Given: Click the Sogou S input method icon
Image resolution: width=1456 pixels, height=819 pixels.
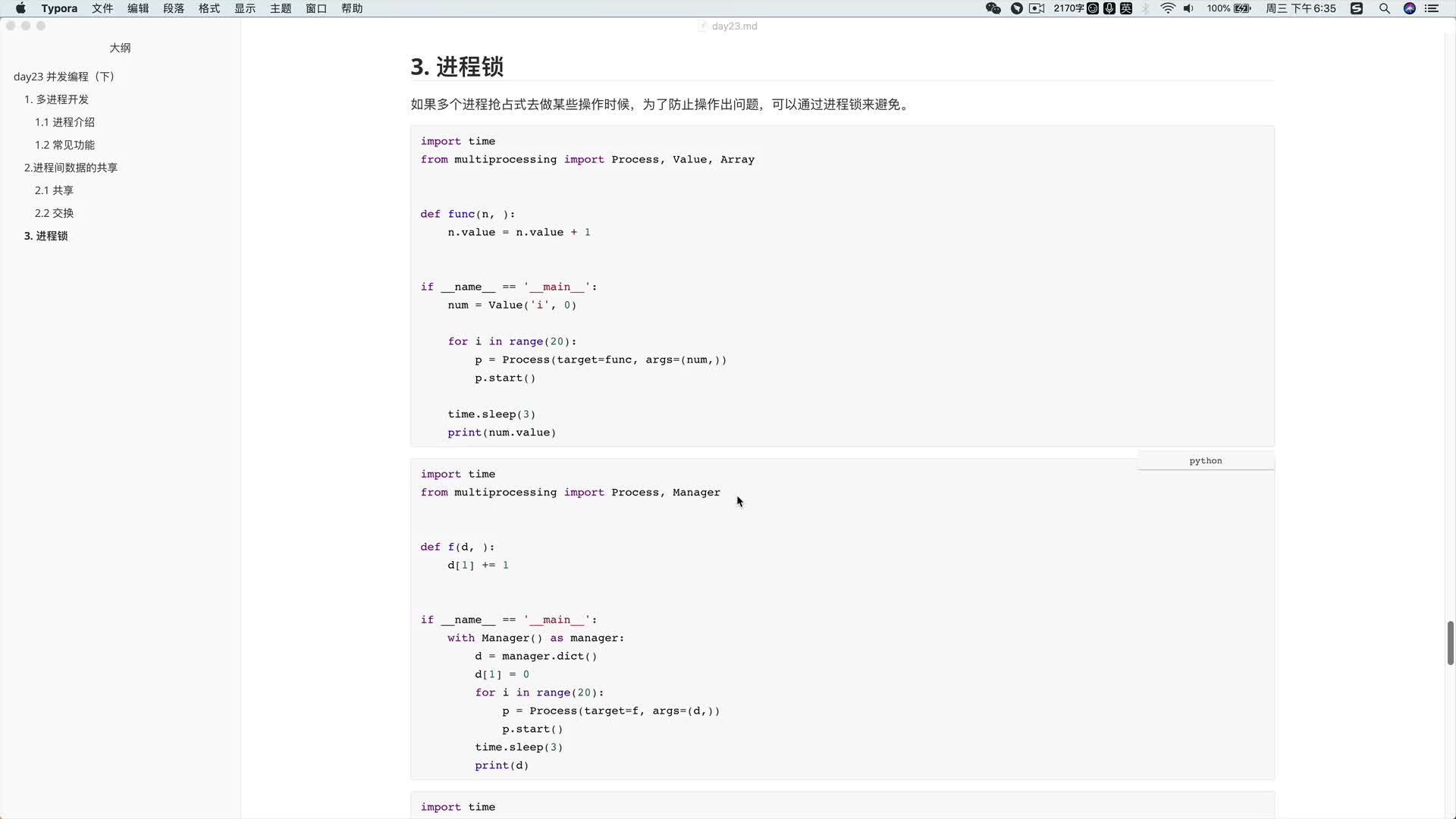Looking at the screenshot, I should point(1357,8).
